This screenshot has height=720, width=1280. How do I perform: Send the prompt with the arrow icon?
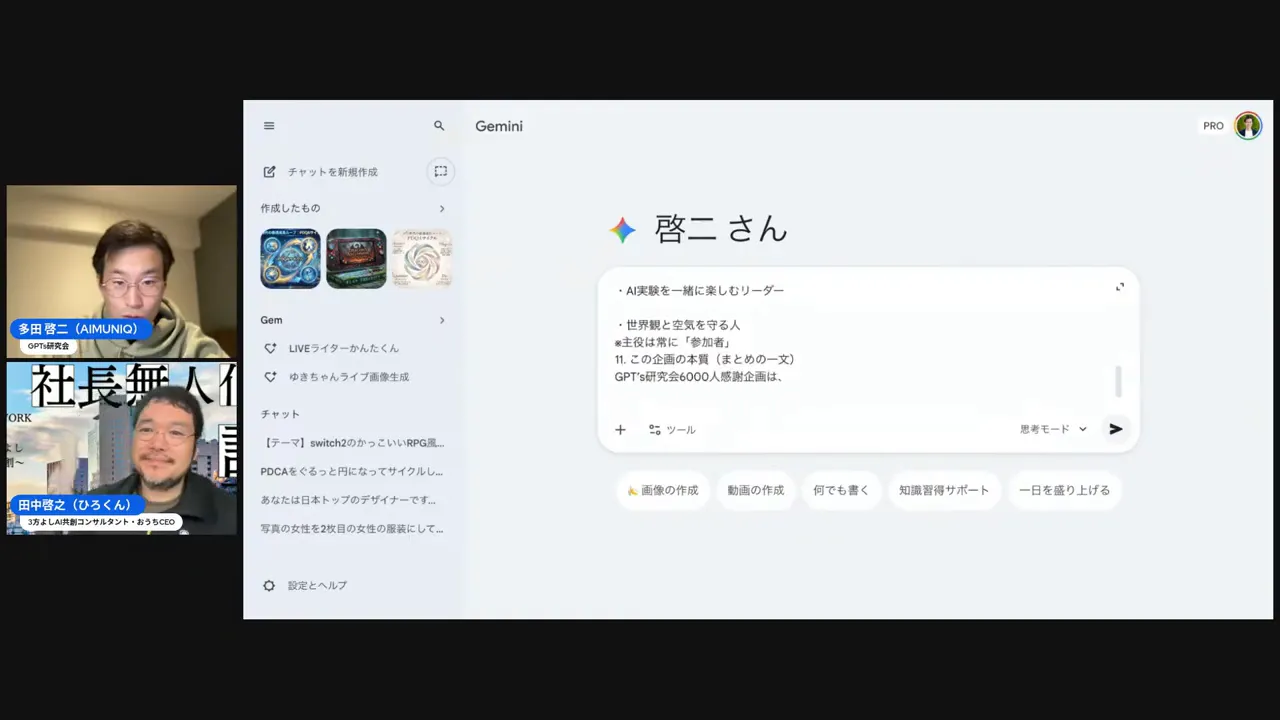1116,429
